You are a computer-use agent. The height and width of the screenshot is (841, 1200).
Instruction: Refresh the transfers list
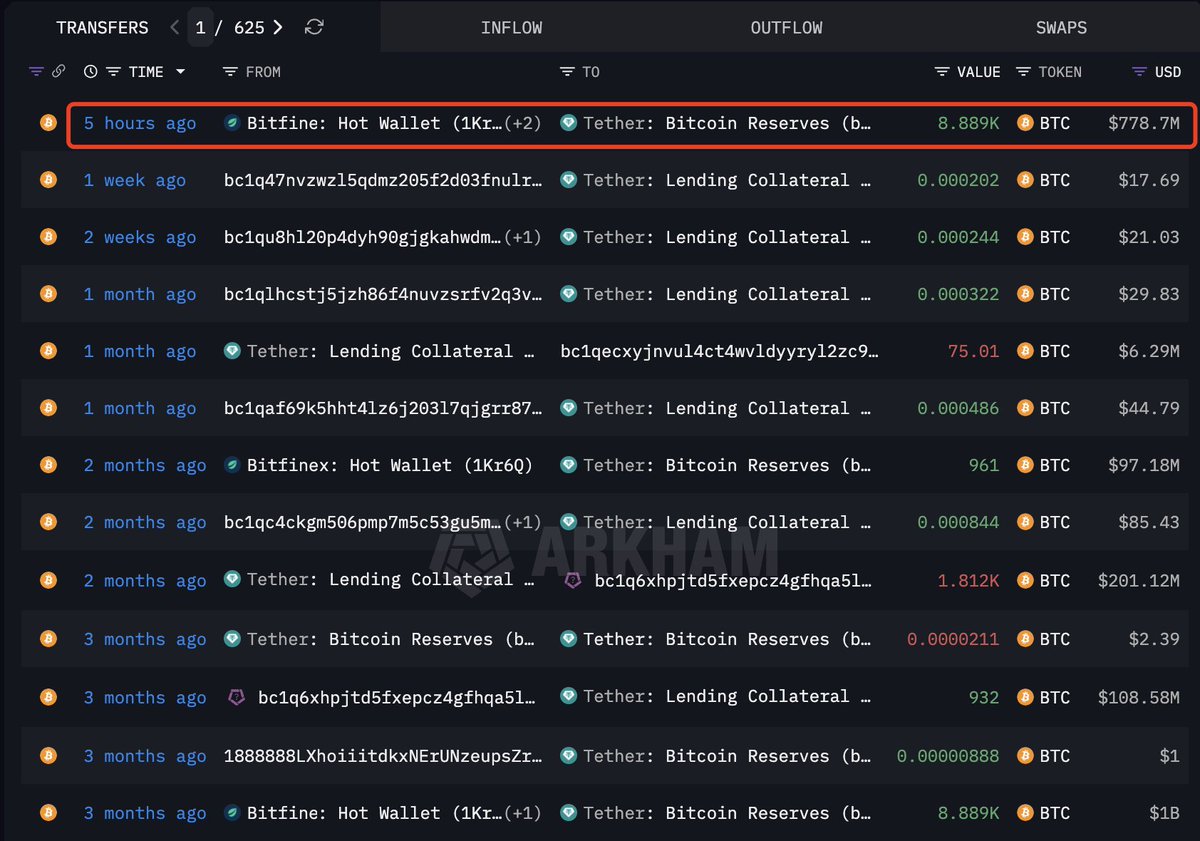coord(314,27)
